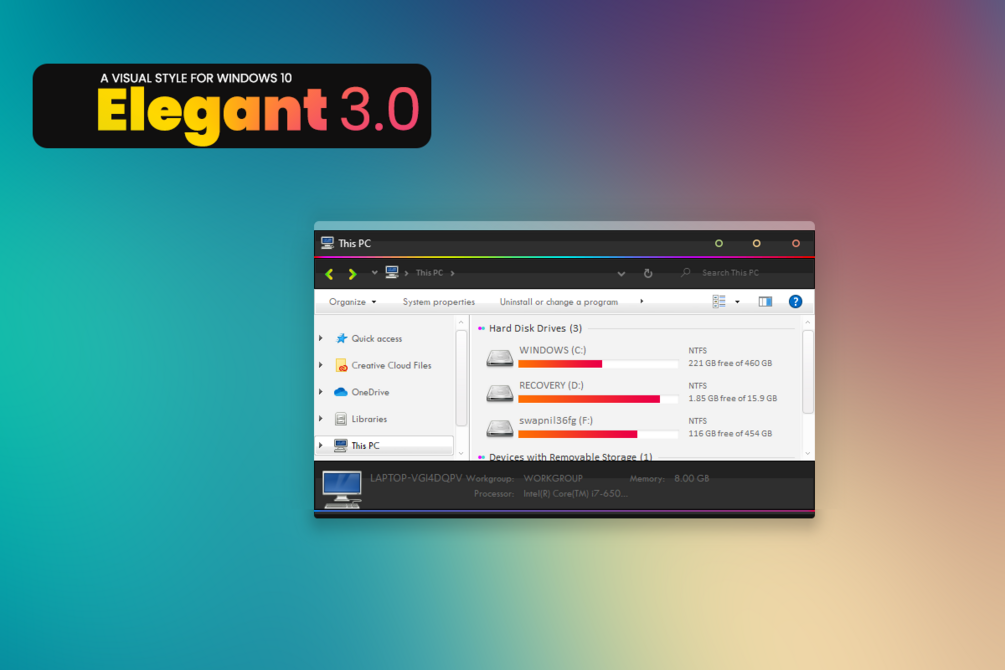Expand the Quick access tree node
This screenshot has height=670, width=1005.
[x=321, y=338]
